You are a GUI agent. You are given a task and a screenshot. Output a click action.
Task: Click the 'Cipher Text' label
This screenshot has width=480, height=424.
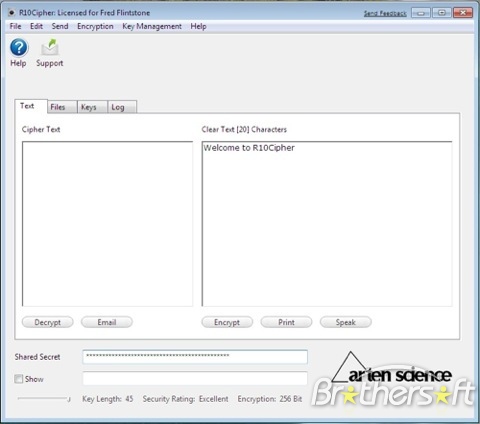pos(41,129)
